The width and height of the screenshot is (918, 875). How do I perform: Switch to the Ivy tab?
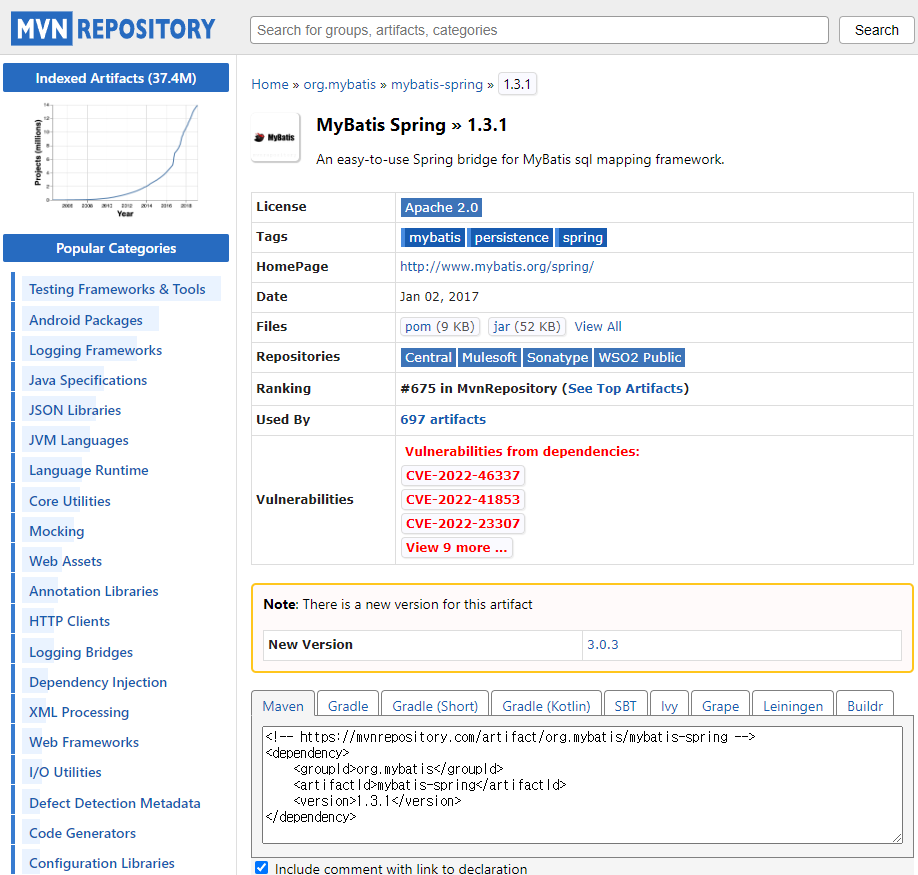(669, 705)
